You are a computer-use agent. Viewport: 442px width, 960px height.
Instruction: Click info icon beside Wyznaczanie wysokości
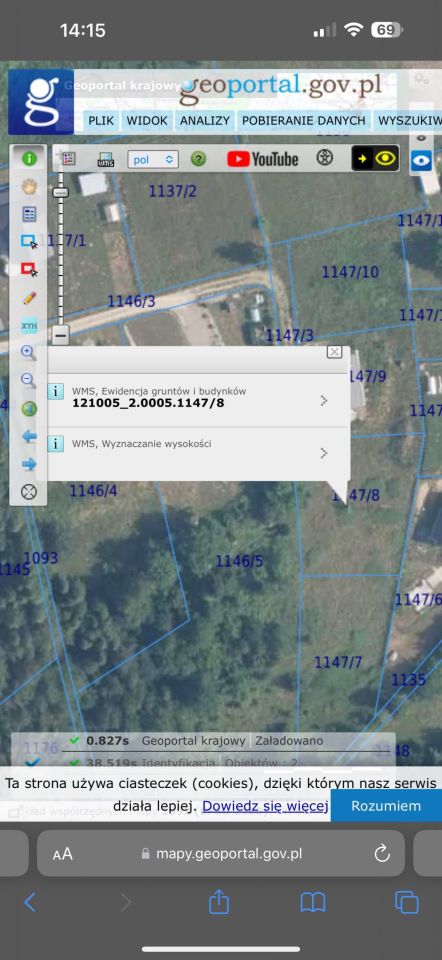pos(55,444)
